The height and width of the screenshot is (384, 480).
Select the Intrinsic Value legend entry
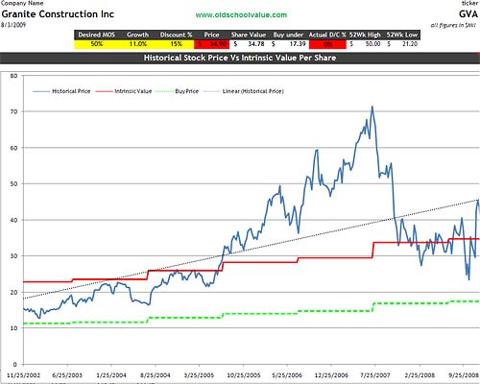(124, 91)
